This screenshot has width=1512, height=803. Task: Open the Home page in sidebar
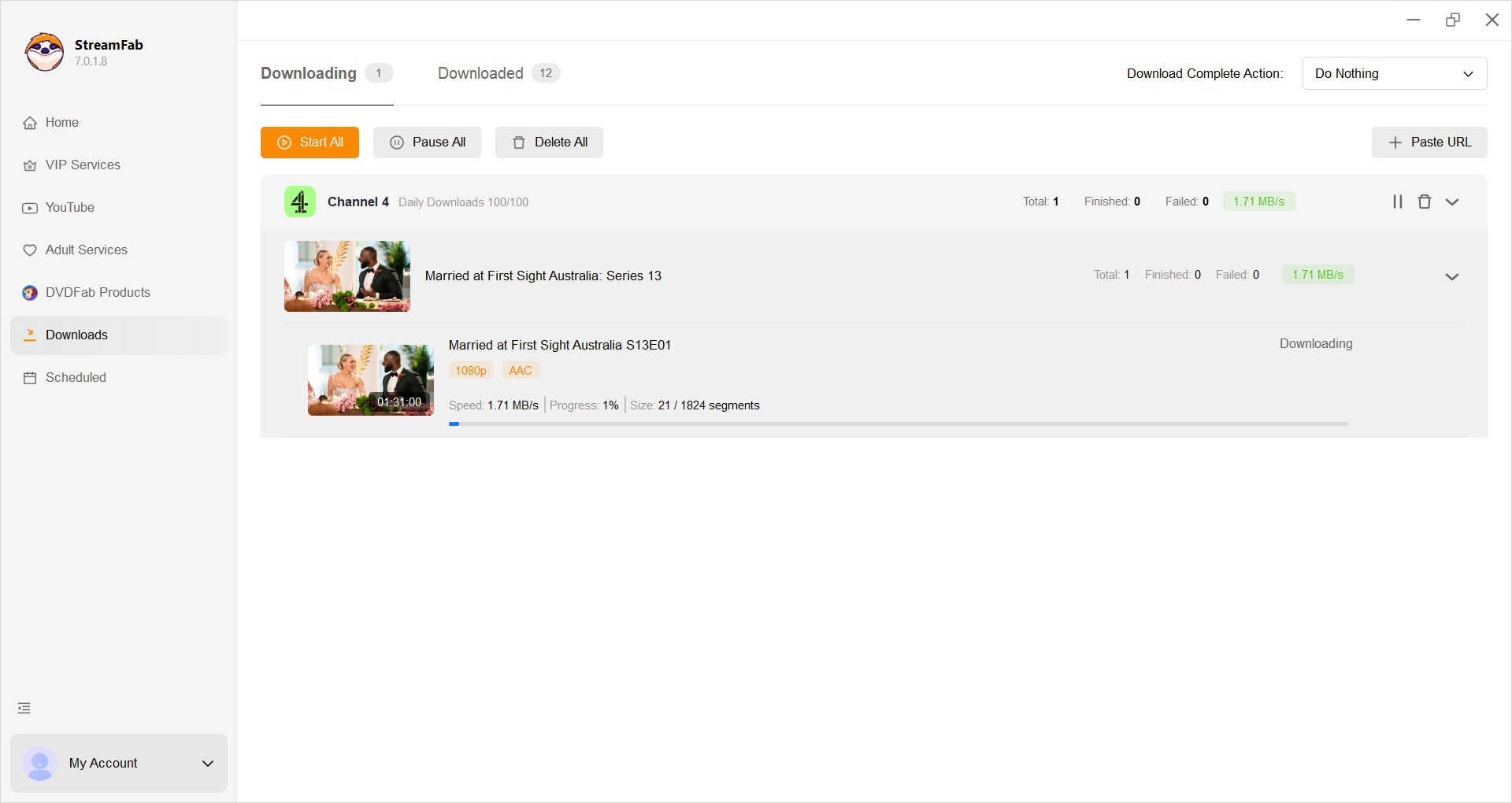[x=61, y=123]
